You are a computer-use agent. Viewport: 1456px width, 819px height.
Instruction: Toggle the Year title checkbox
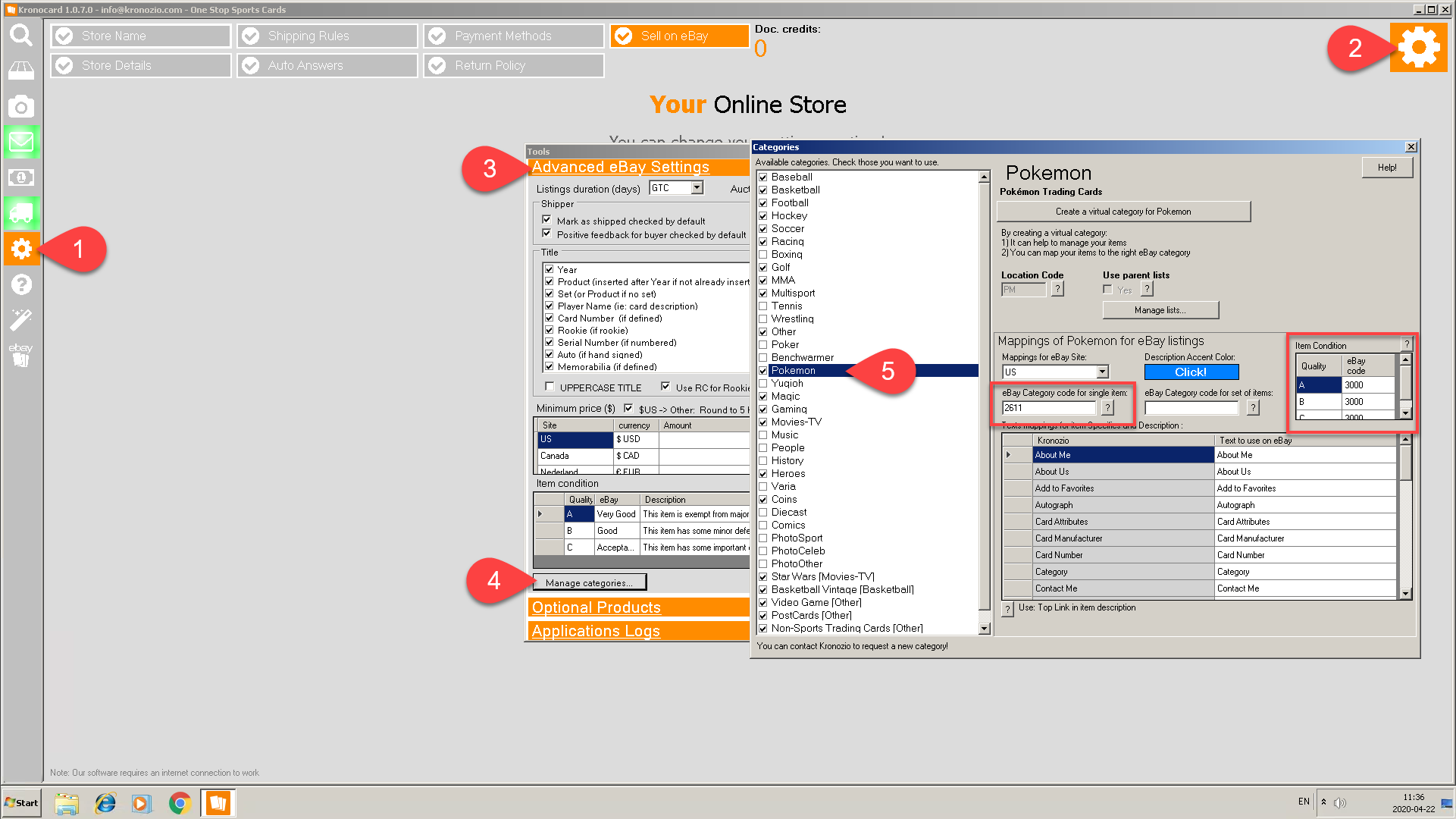tap(550, 269)
